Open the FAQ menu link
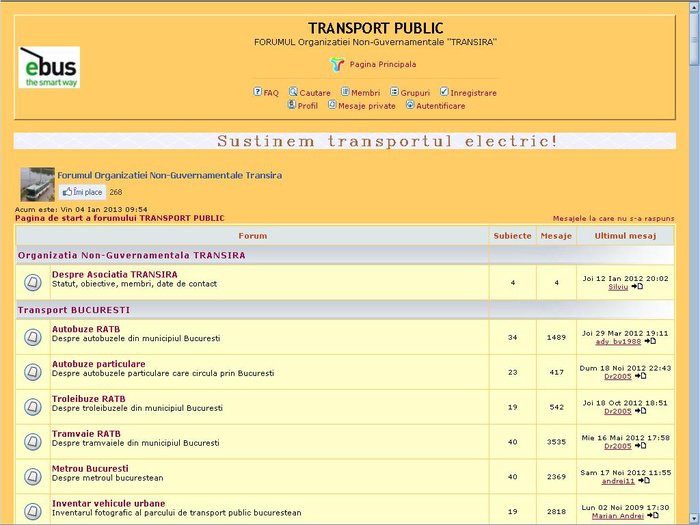This screenshot has width=700, height=525. point(271,93)
